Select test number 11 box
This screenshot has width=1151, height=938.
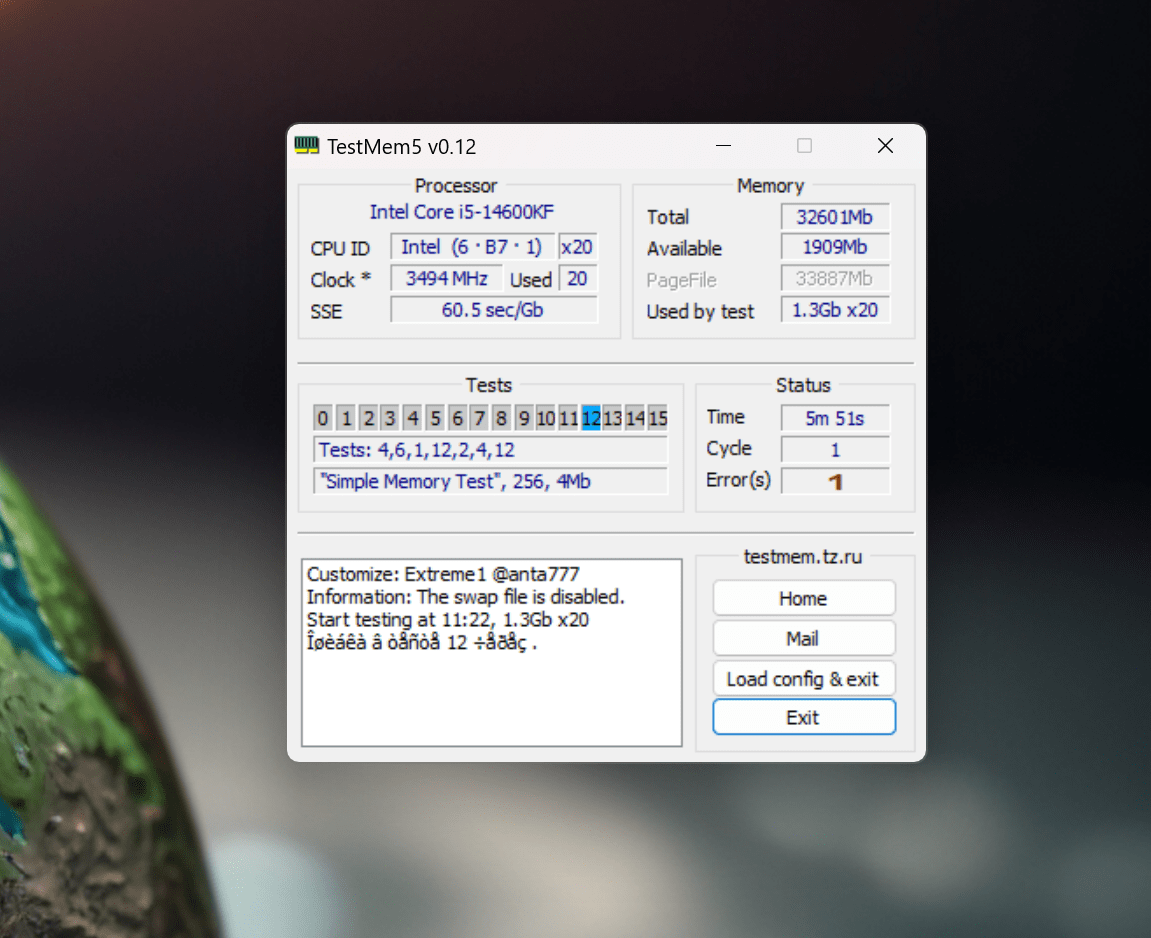point(568,418)
